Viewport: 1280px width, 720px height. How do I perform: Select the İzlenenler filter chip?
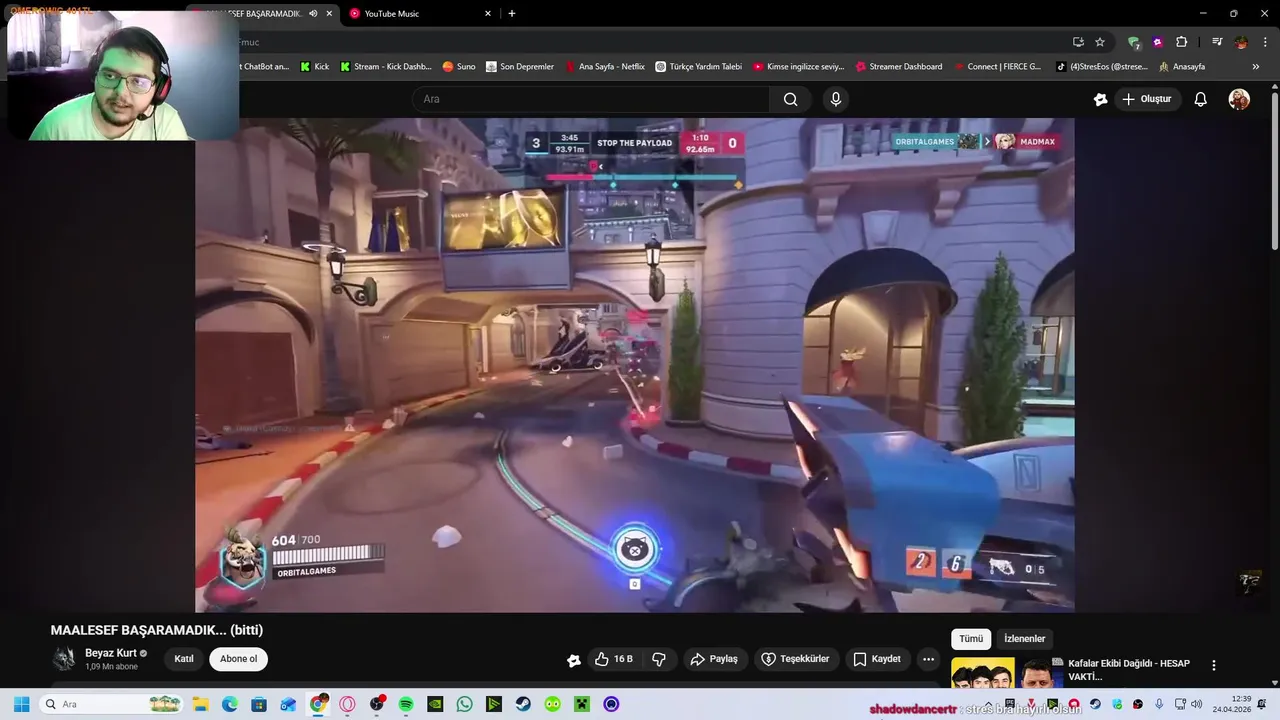pos(1025,639)
